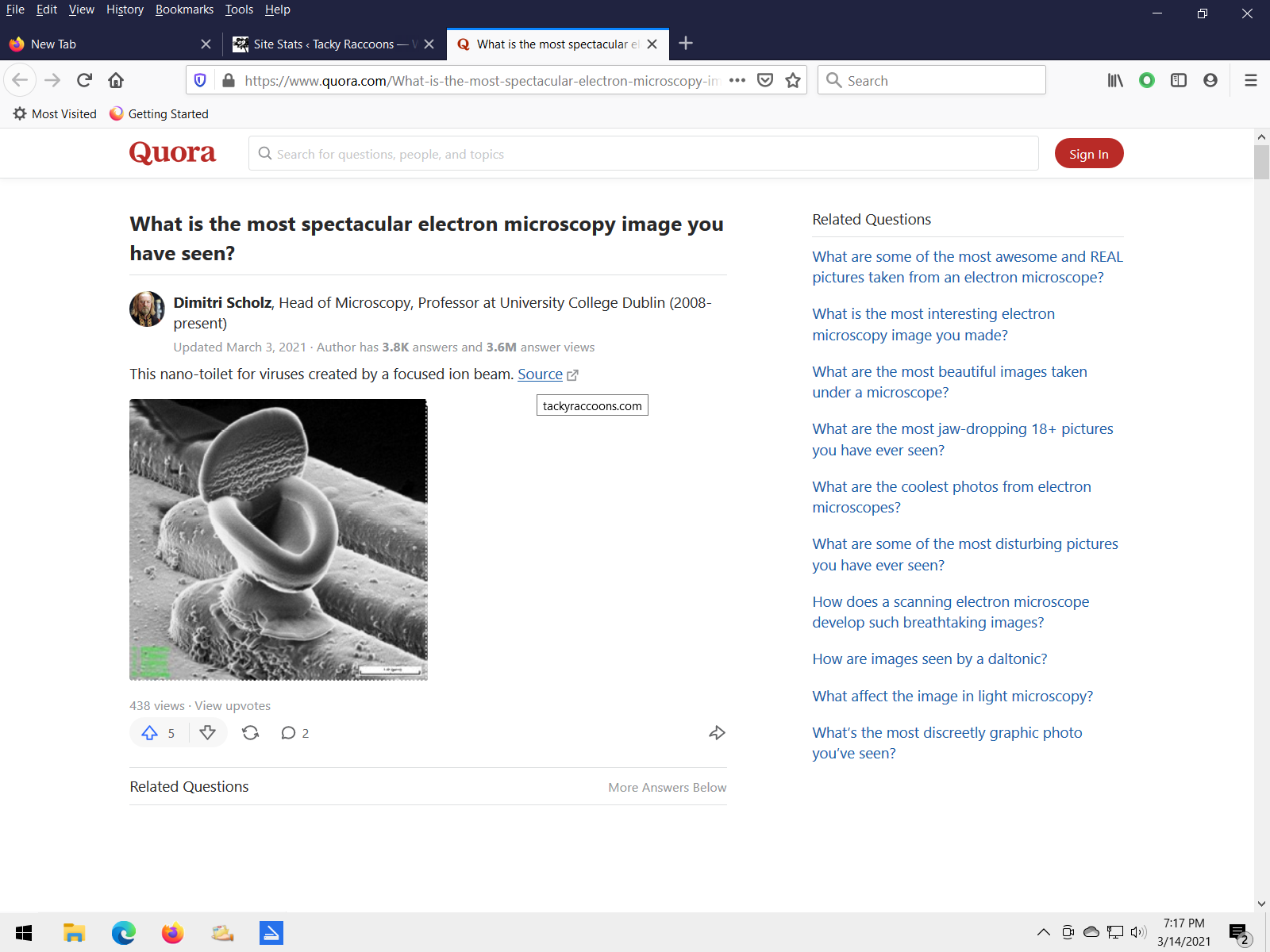Show hidden system tray icons
1270x952 pixels.
pos(1044,932)
